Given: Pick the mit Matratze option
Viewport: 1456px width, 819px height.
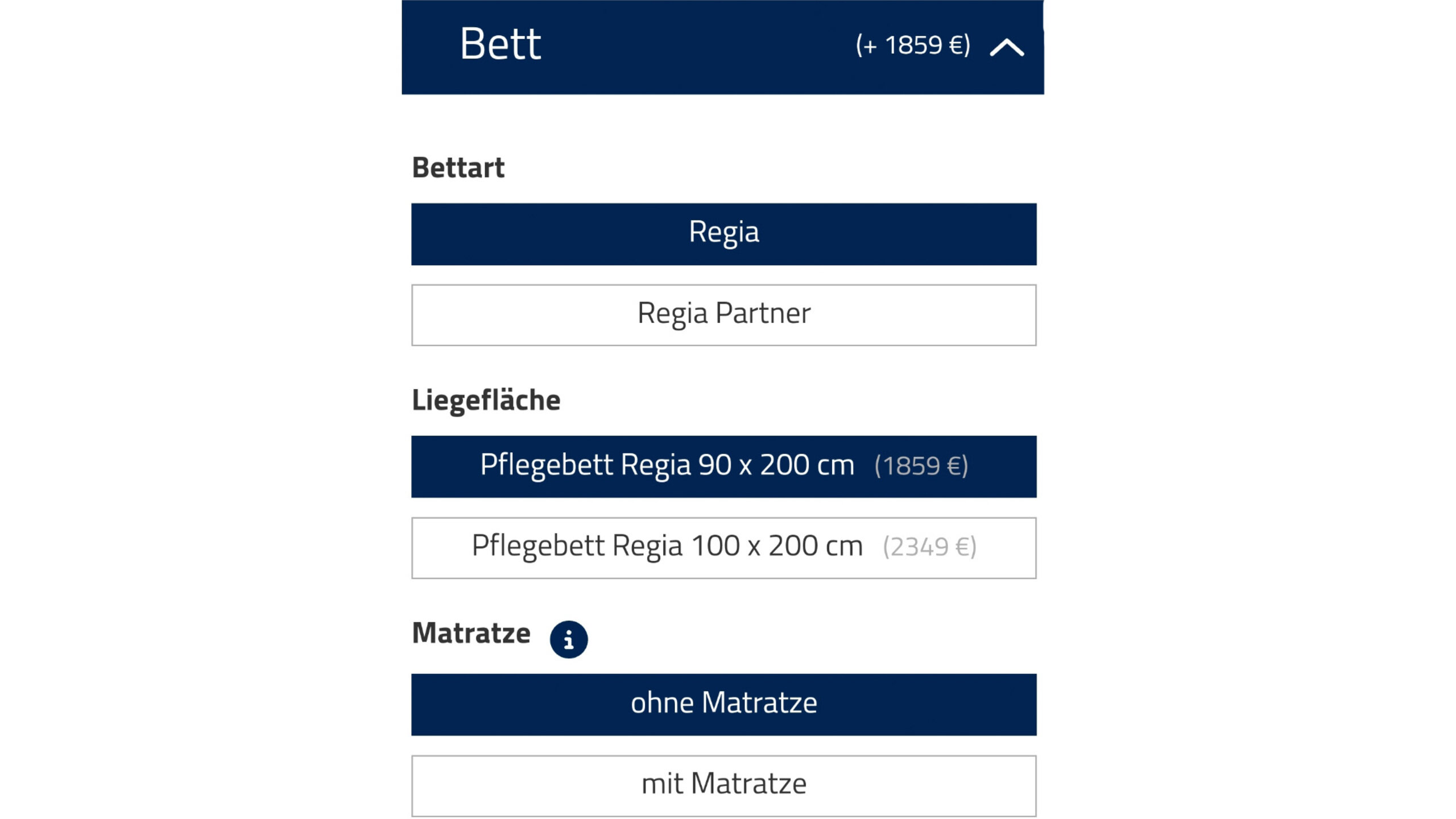Looking at the screenshot, I should pos(723,785).
